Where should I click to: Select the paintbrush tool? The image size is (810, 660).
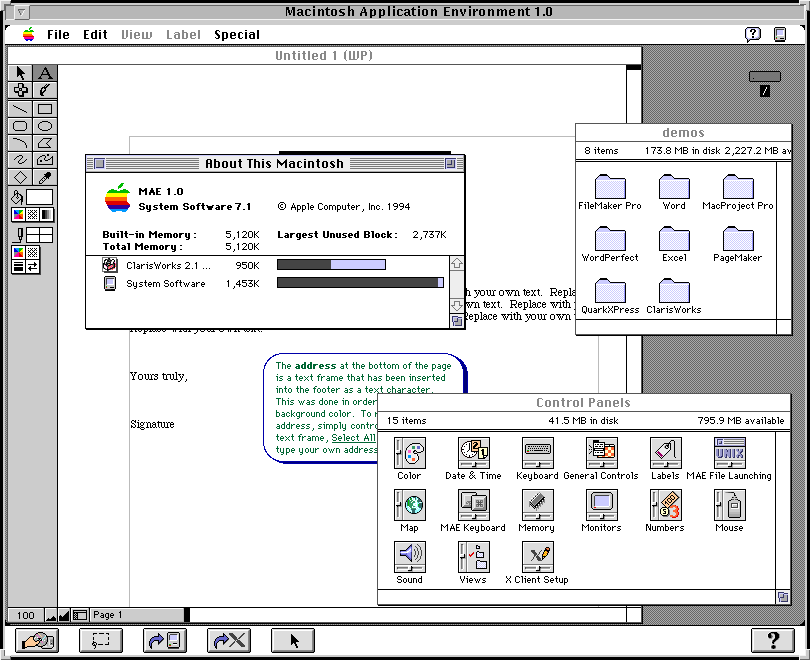[x=45, y=90]
